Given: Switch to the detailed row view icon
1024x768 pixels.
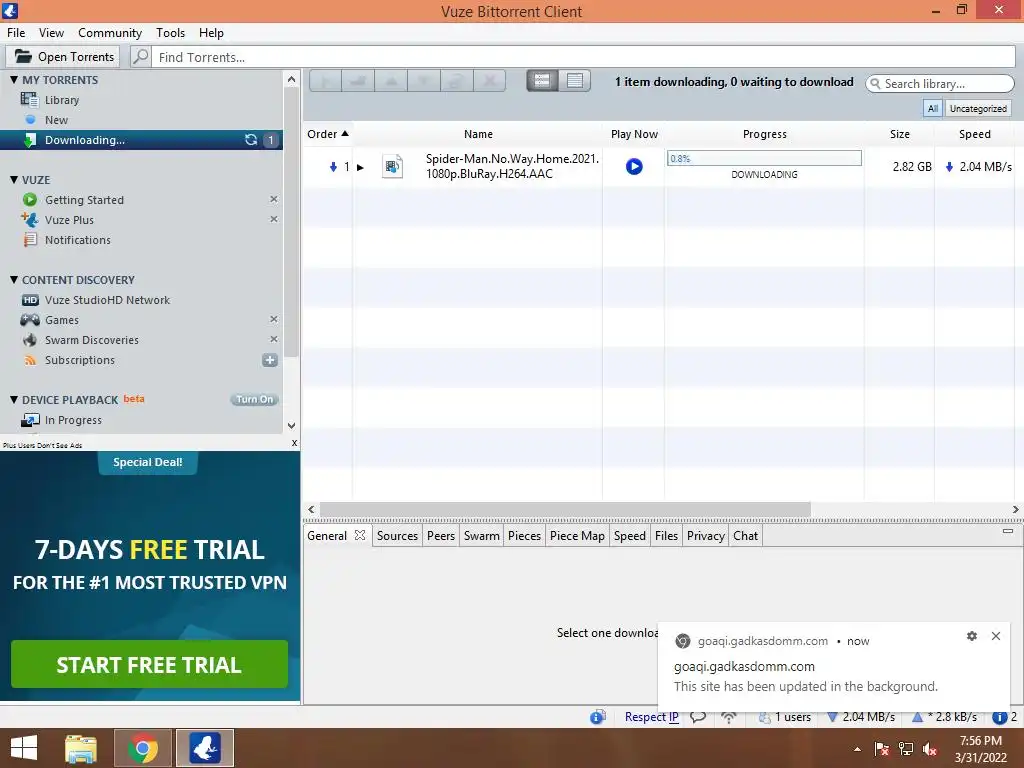Looking at the screenshot, I should [x=542, y=80].
